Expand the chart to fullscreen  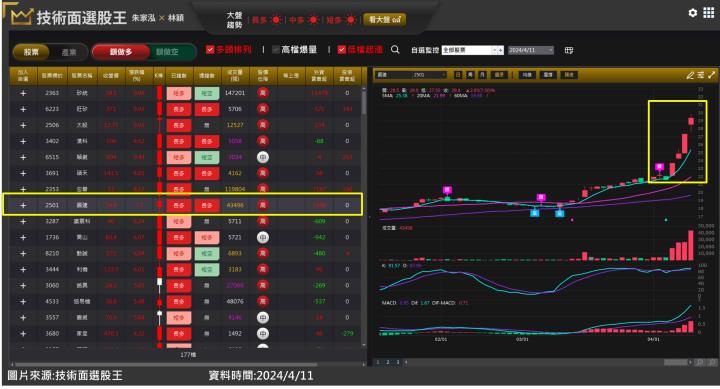click(x=711, y=75)
